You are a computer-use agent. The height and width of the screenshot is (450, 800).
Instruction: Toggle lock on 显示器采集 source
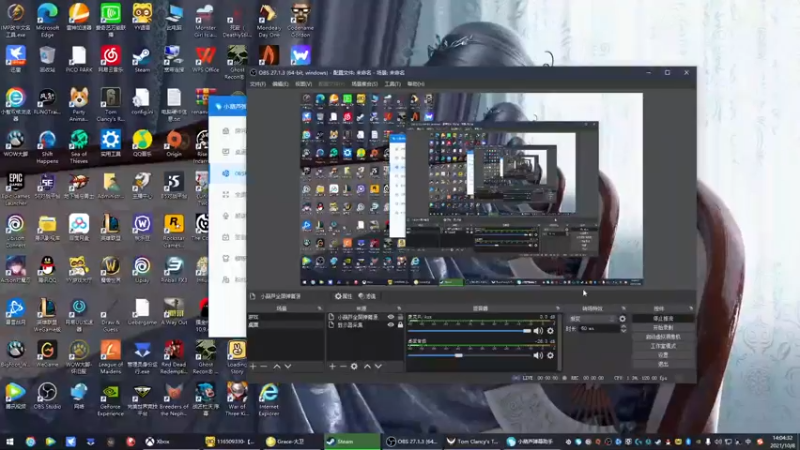tap(401, 324)
